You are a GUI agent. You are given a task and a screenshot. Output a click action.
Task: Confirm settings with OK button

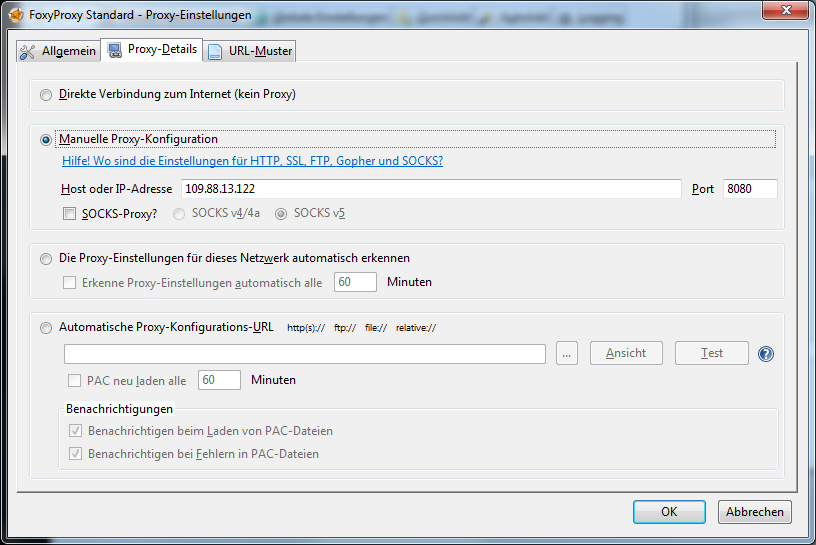(x=669, y=512)
